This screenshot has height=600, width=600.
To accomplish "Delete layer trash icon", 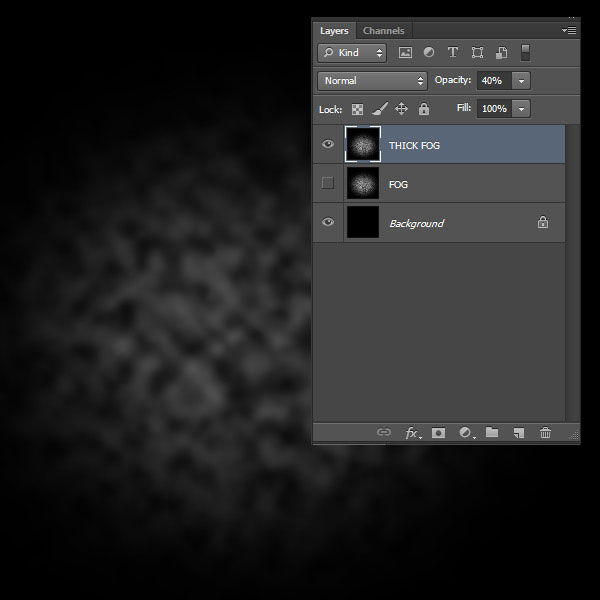I will click(545, 433).
